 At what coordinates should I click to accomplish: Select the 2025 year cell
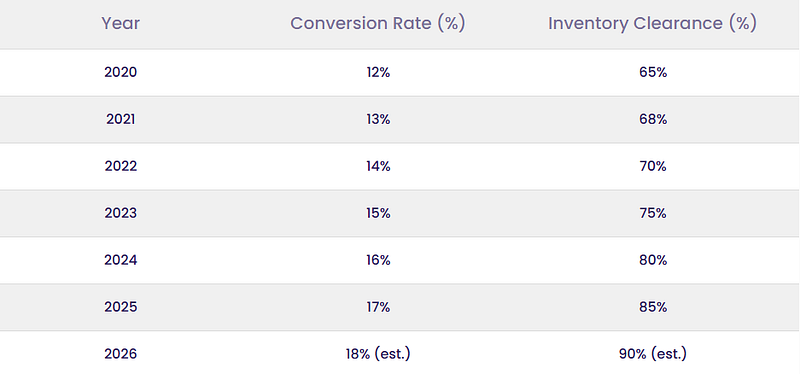coord(121,307)
